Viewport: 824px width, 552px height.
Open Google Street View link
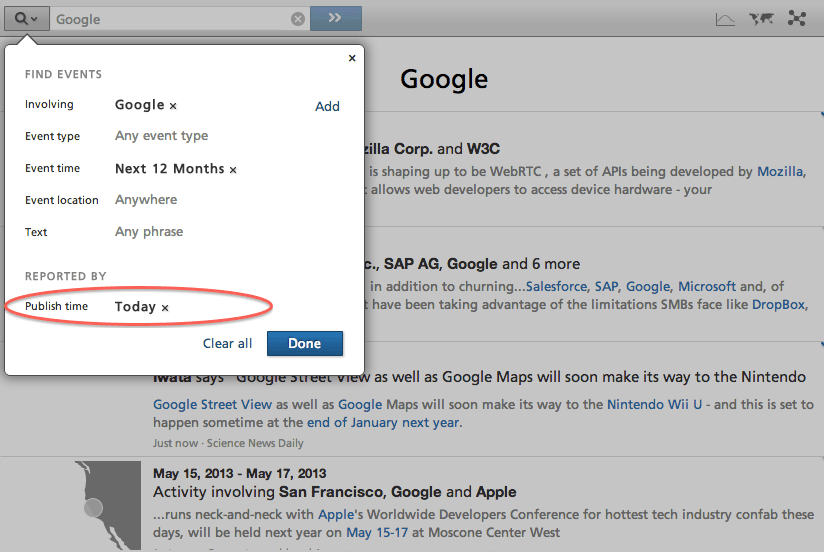pyautogui.click(x=212, y=404)
